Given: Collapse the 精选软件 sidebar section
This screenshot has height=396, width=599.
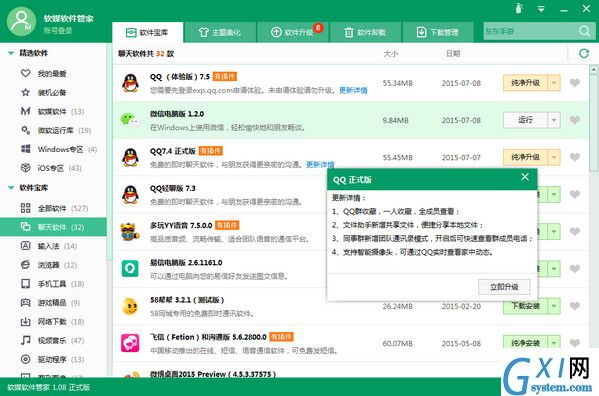Looking at the screenshot, I should click(11, 53).
